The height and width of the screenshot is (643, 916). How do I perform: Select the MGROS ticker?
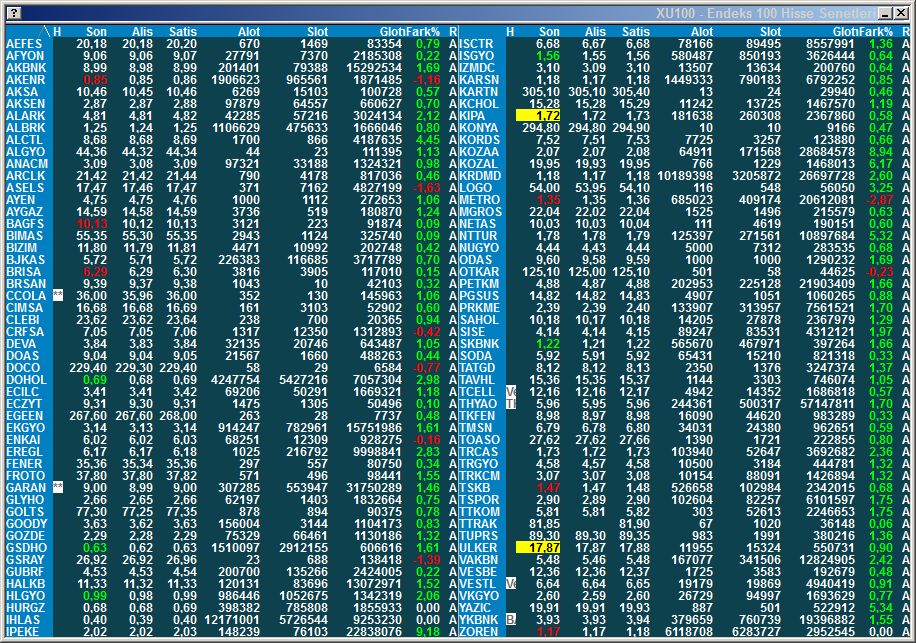480,212
